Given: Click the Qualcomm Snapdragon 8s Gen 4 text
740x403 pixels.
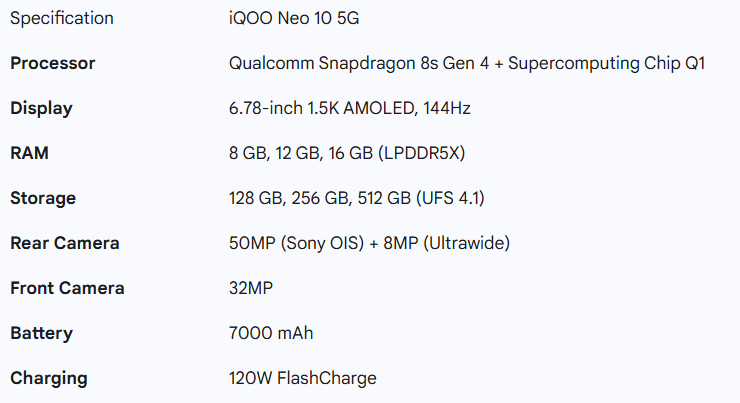Looking at the screenshot, I should click(x=362, y=63).
